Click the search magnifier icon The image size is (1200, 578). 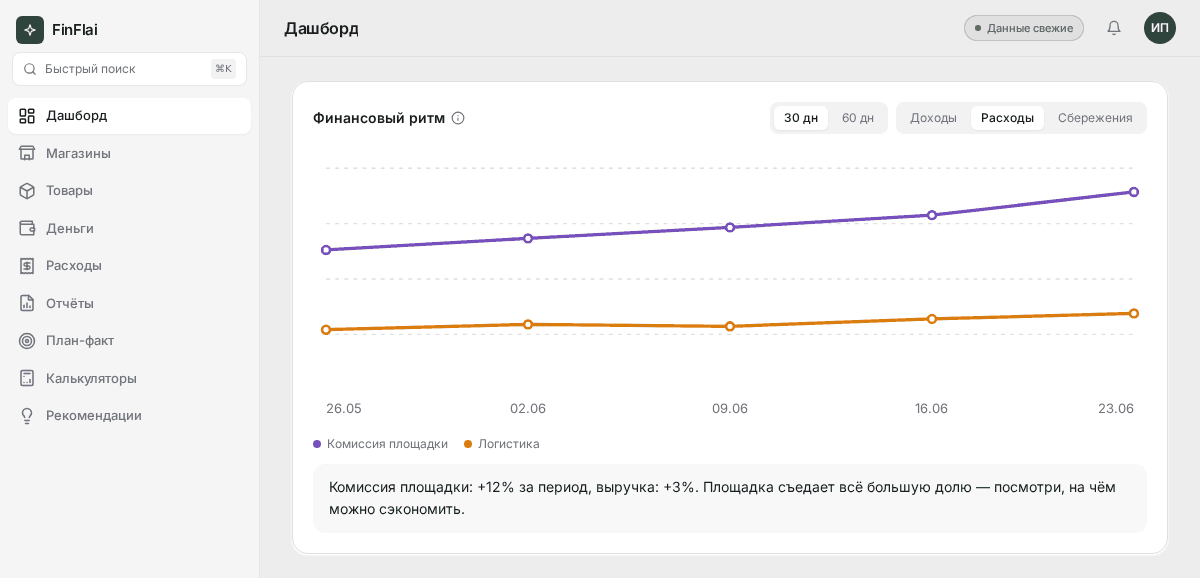[30, 69]
